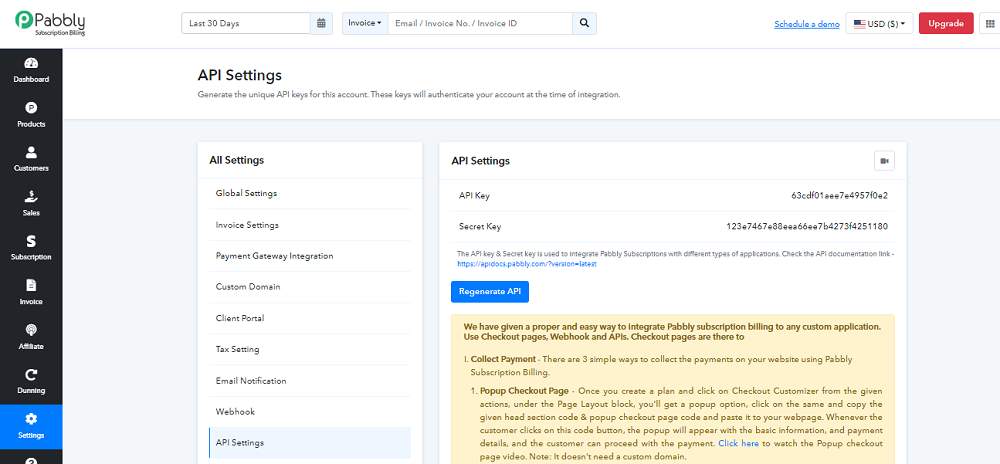Click the large 'API Settings' page title
Image resolution: width=1000 pixels, height=464 pixels.
[240, 75]
